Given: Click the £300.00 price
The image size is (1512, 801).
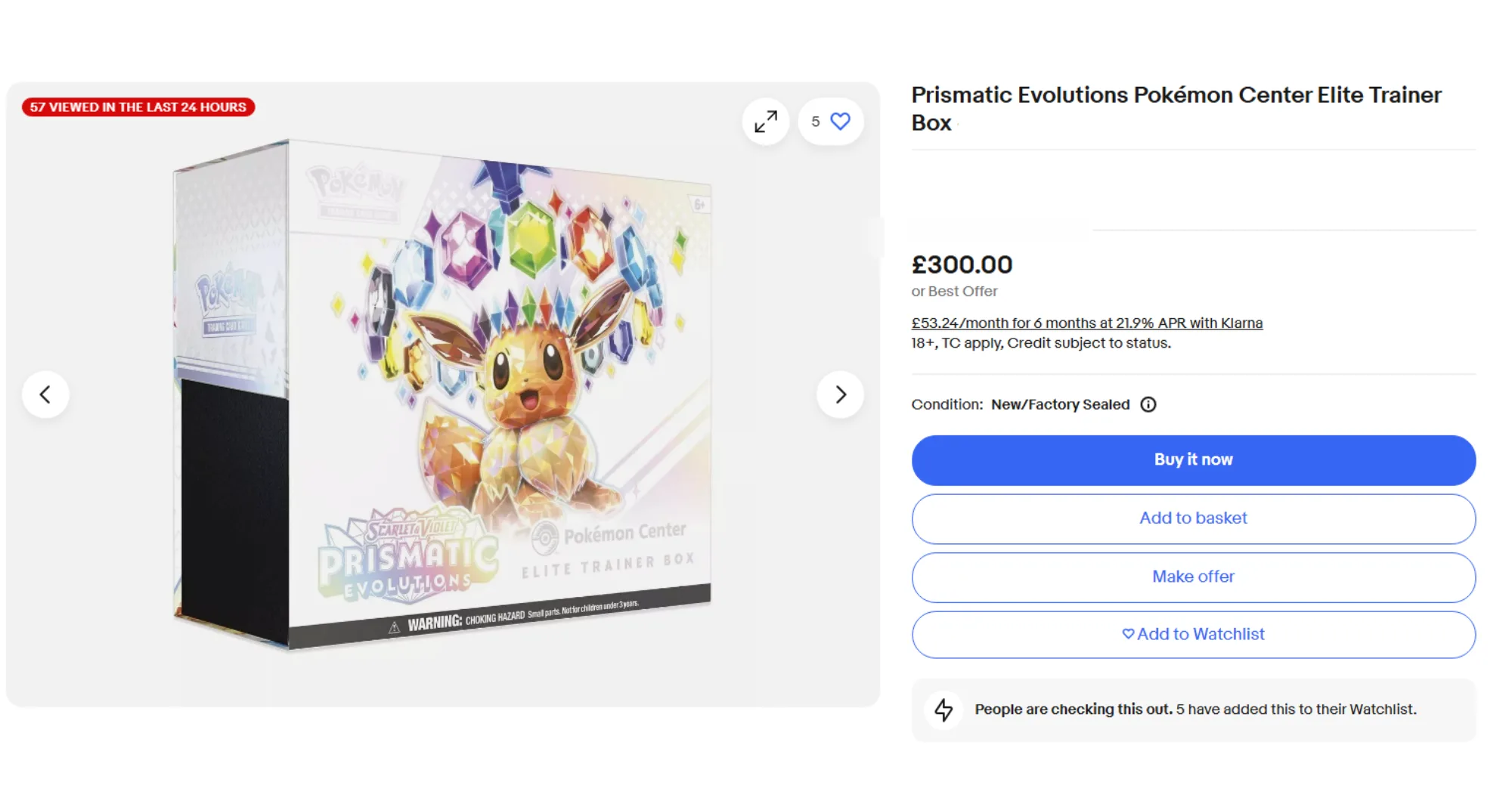Looking at the screenshot, I should (x=962, y=265).
